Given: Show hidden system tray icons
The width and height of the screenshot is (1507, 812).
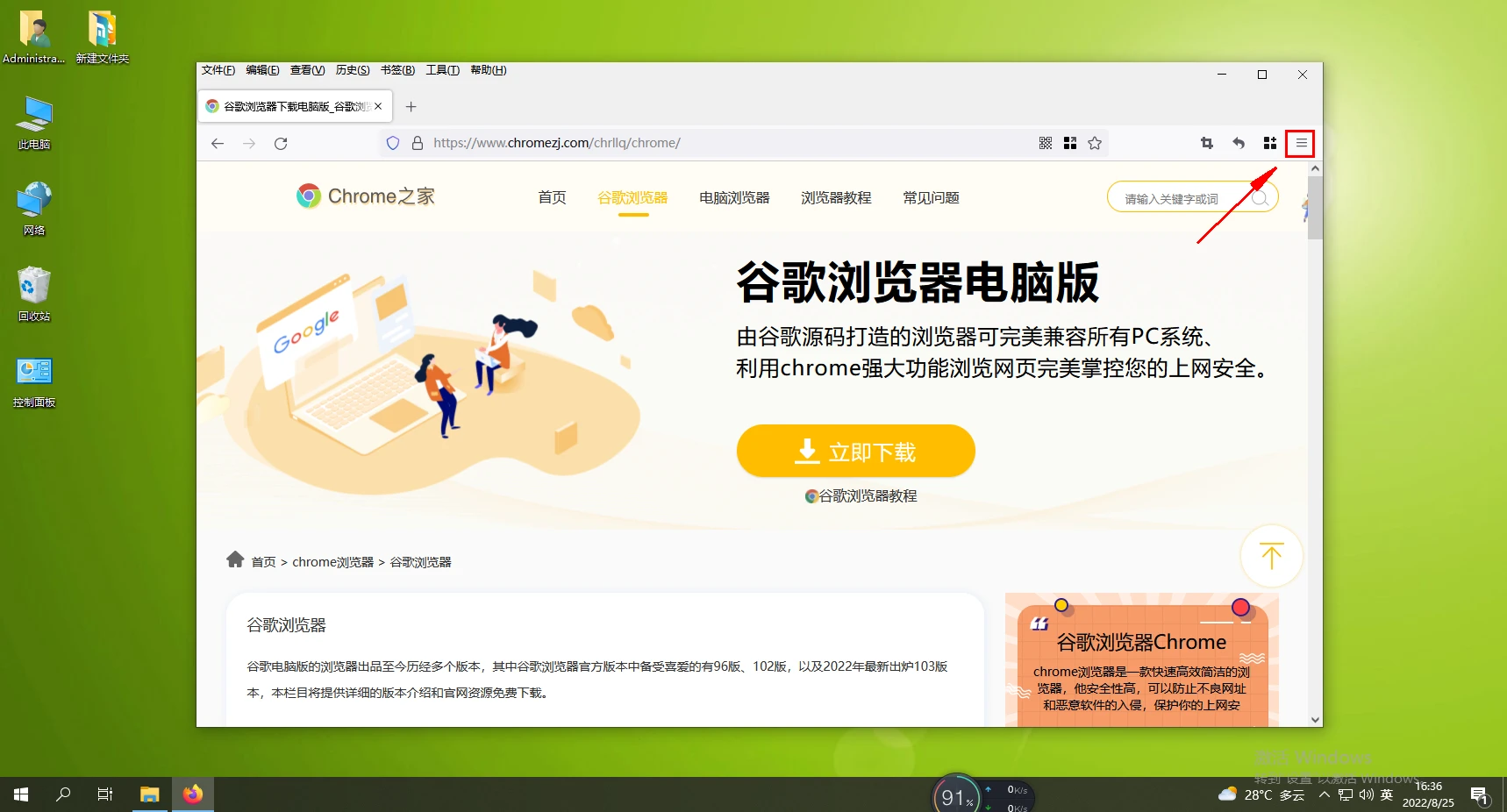Looking at the screenshot, I should pos(1325,794).
